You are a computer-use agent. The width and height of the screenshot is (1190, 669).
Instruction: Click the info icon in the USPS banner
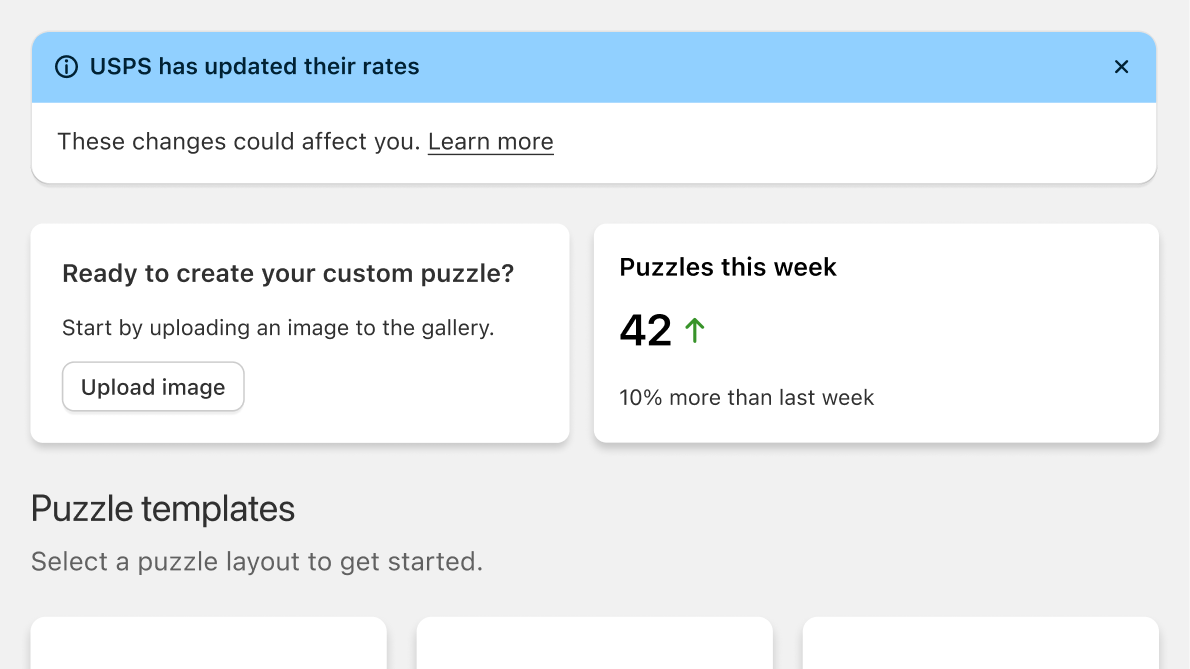tap(66, 67)
